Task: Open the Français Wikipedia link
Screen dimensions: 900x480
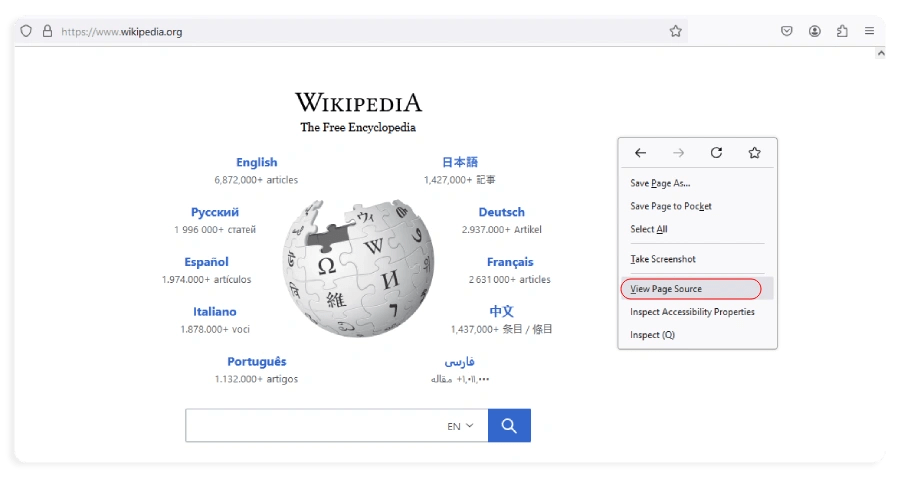Action: pos(510,262)
